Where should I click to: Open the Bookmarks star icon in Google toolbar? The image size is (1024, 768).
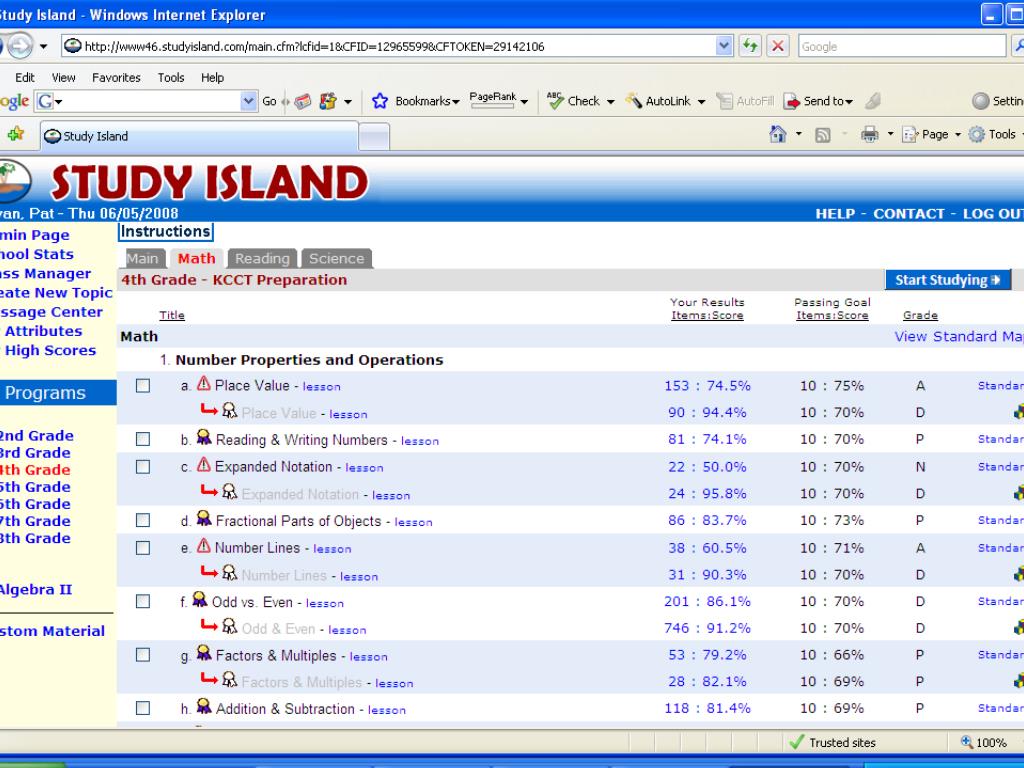379,101
